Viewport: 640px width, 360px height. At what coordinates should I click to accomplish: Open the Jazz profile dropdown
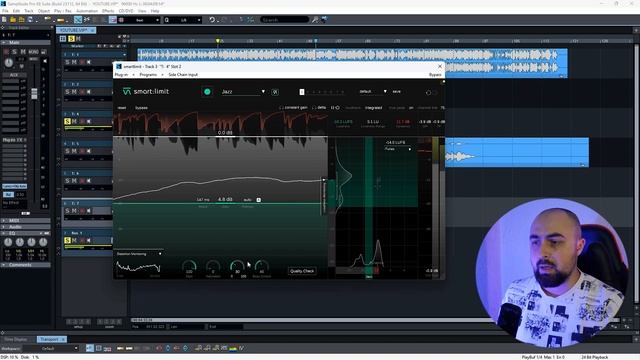(x=244, y=92)
